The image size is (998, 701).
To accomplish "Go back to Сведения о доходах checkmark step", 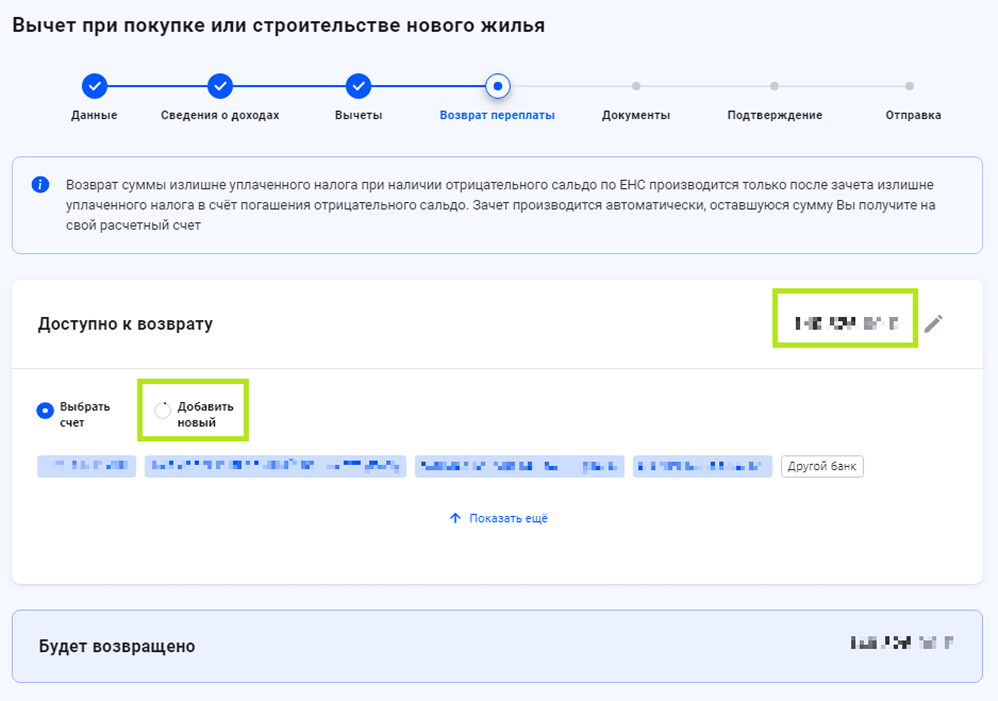I will tap(220, 86).
